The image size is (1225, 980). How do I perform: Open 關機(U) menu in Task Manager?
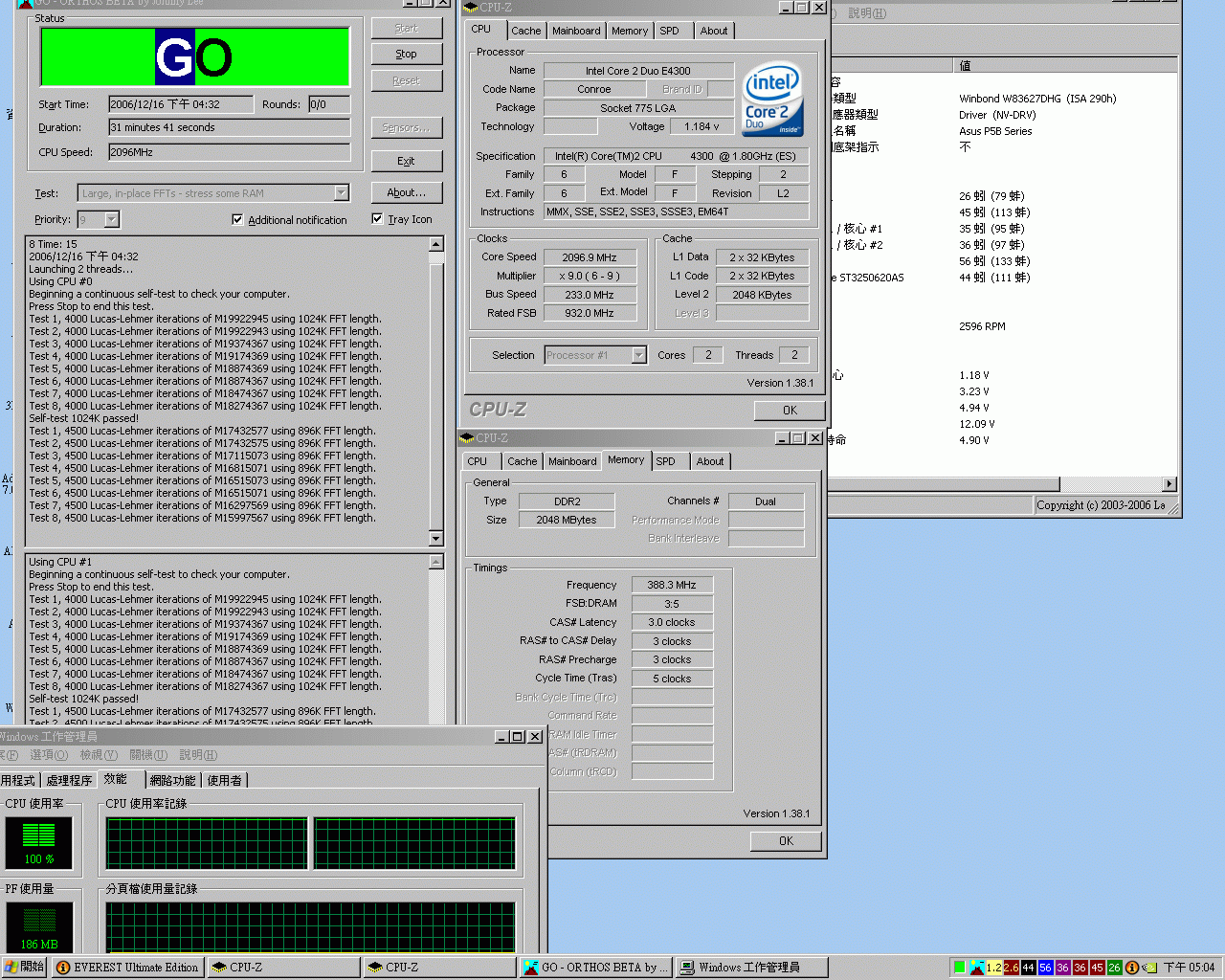(148, 755)
